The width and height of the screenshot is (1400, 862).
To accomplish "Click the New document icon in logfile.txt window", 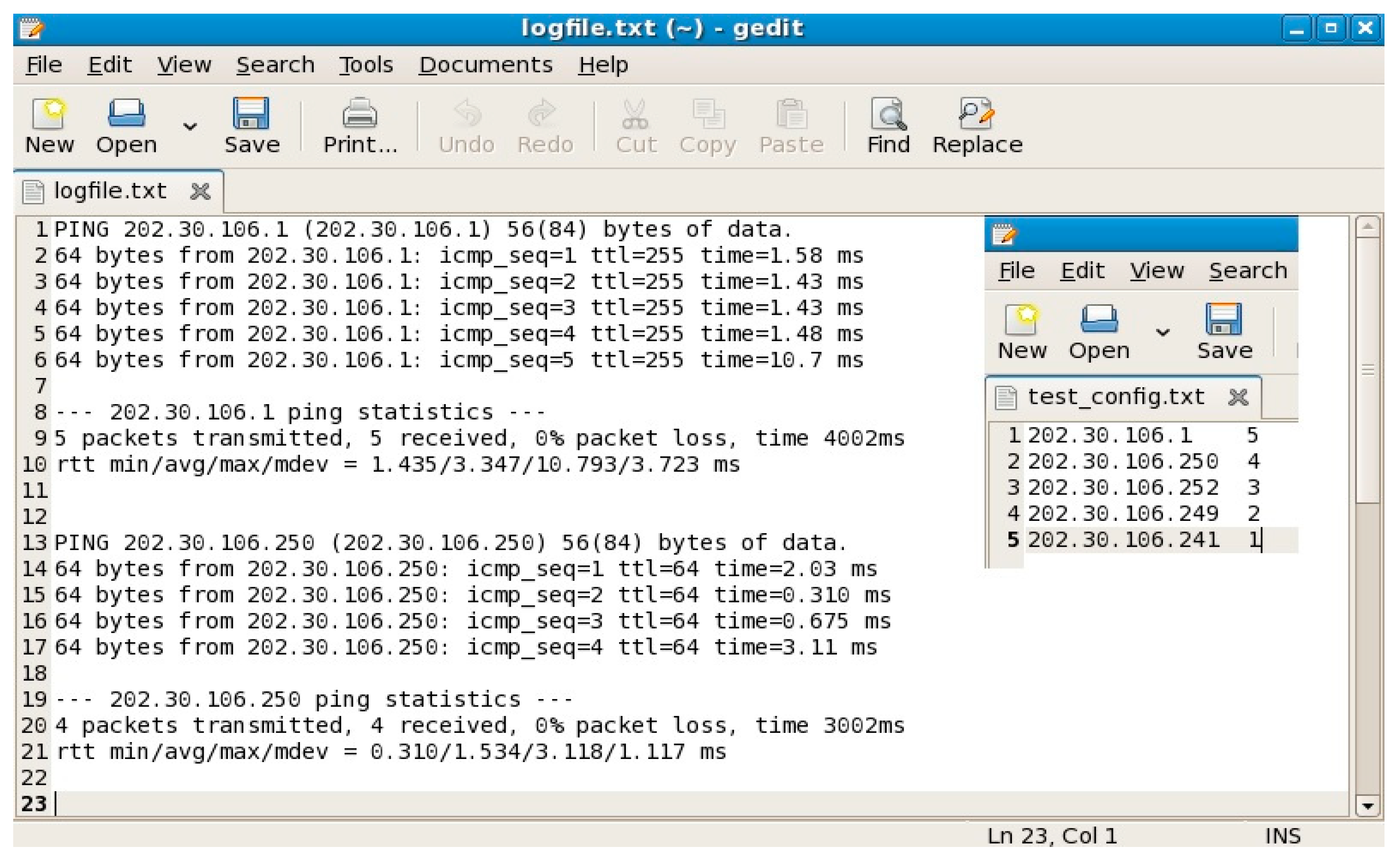I will (x=49, y=114).
